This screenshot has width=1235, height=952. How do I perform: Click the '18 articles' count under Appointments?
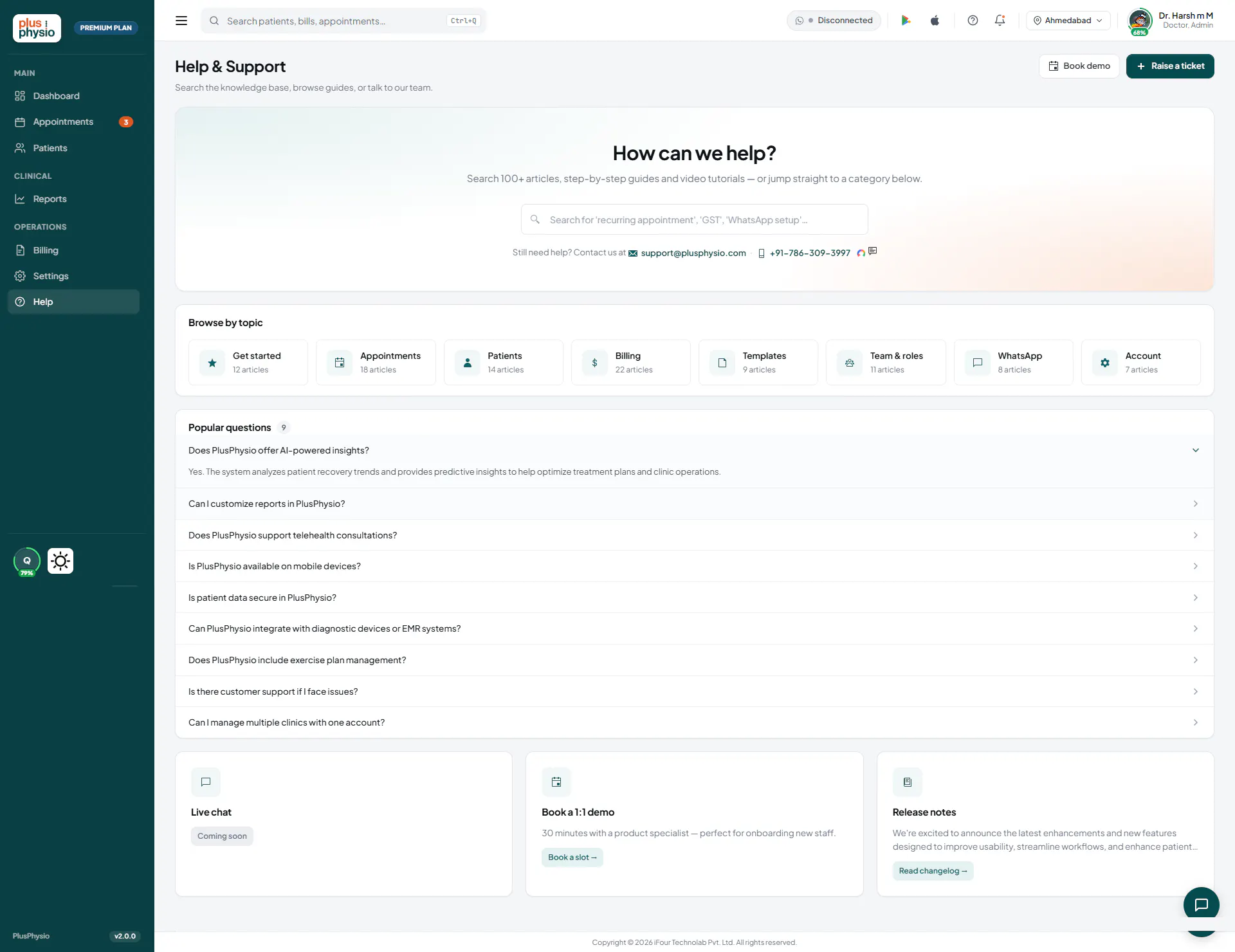tap(378, 370)
